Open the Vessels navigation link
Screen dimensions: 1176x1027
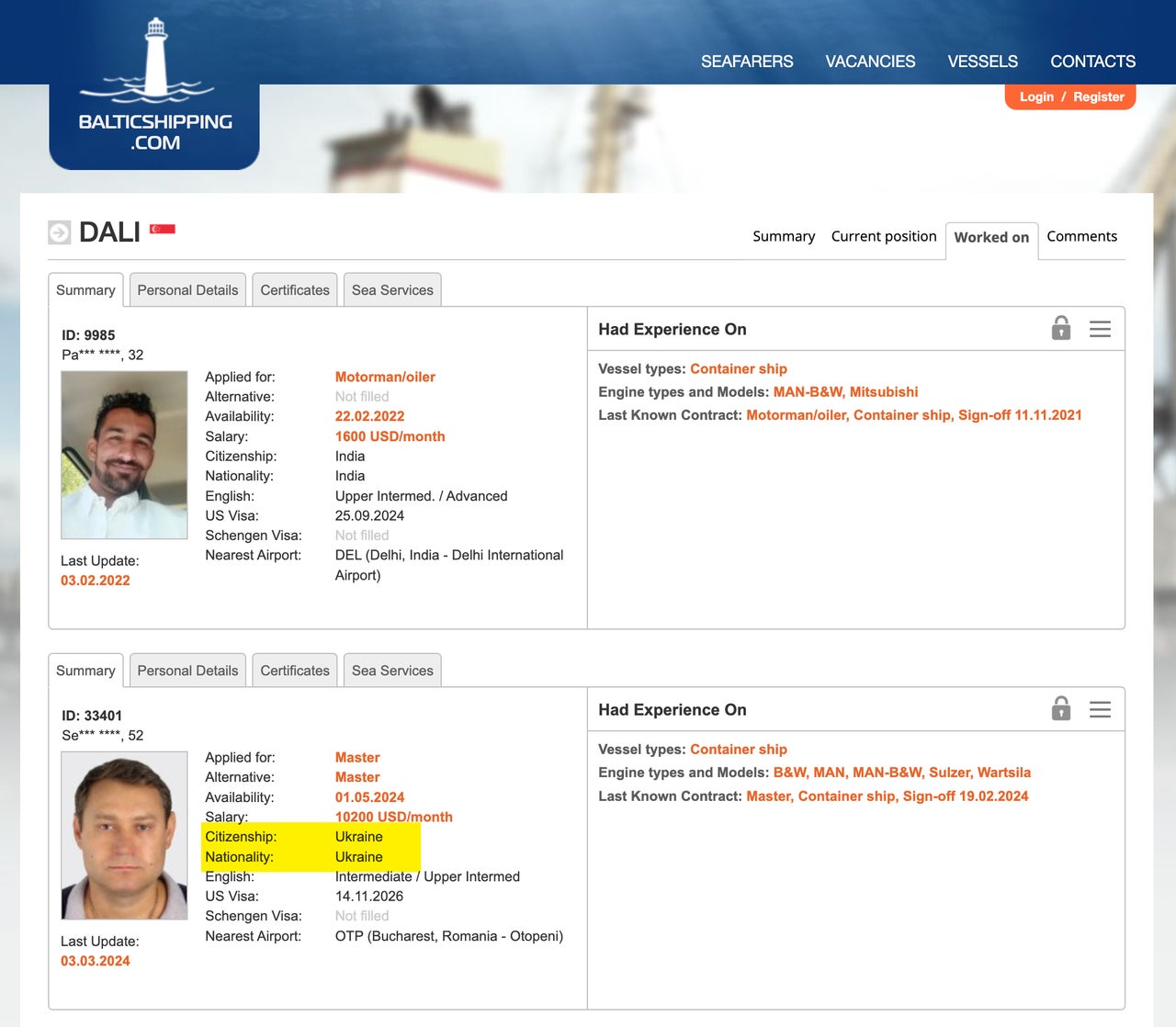[x=982, y=62]
